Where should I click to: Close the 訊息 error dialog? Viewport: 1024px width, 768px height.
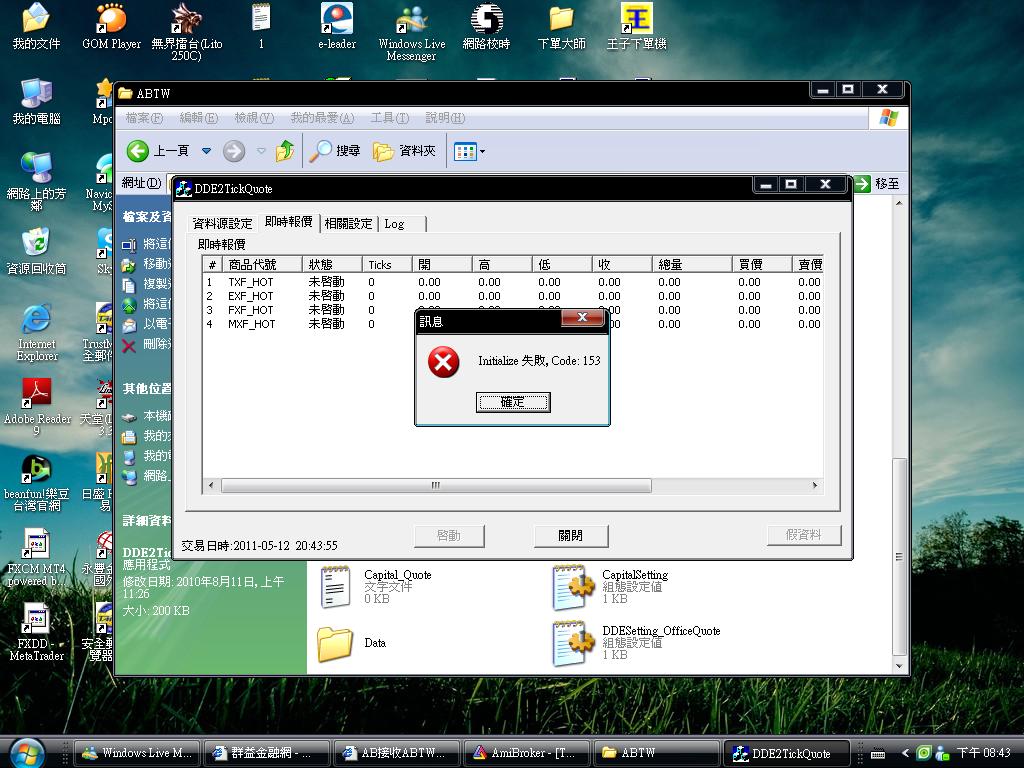583,318
